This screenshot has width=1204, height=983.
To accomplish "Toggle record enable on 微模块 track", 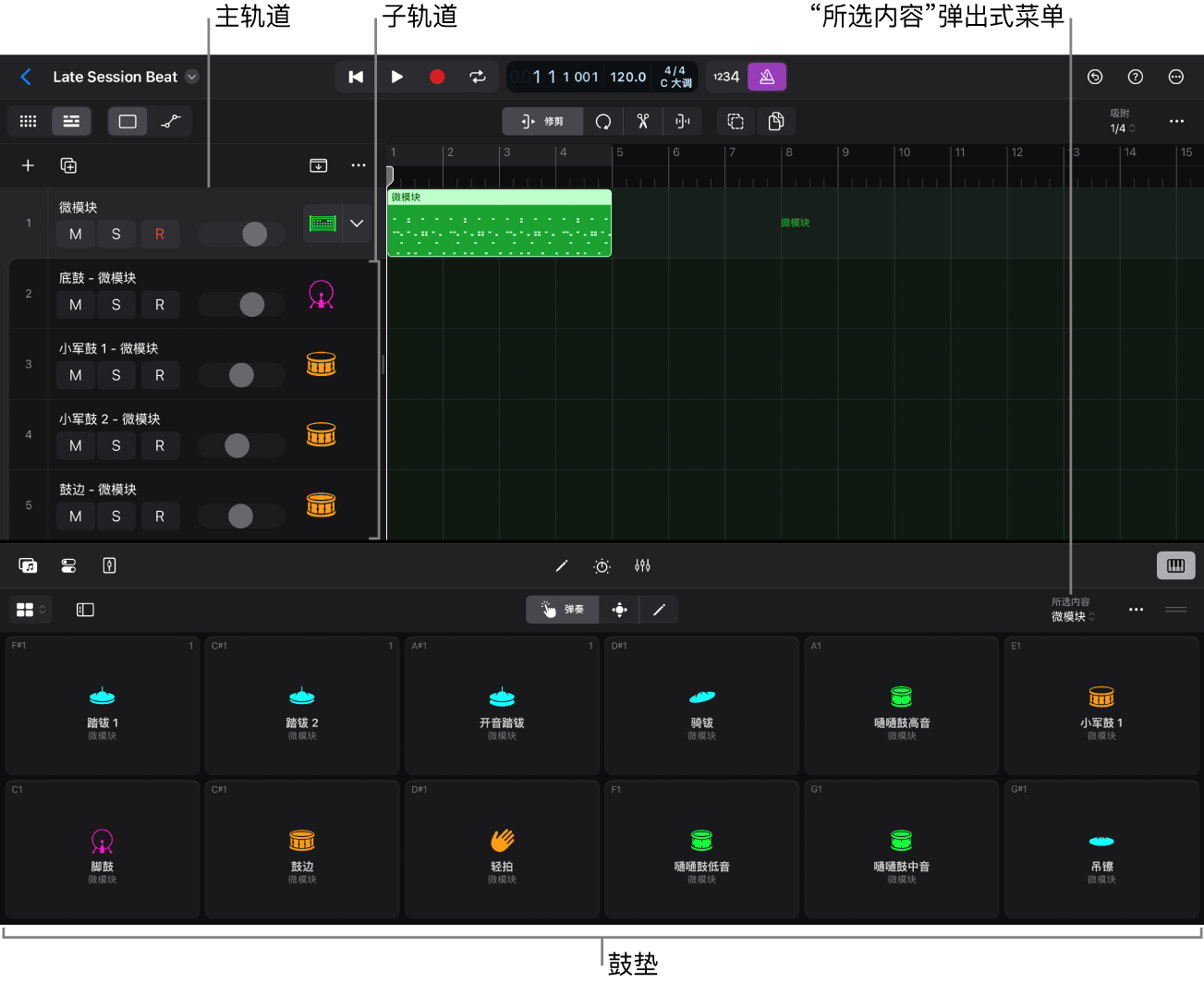I will 160,234.
